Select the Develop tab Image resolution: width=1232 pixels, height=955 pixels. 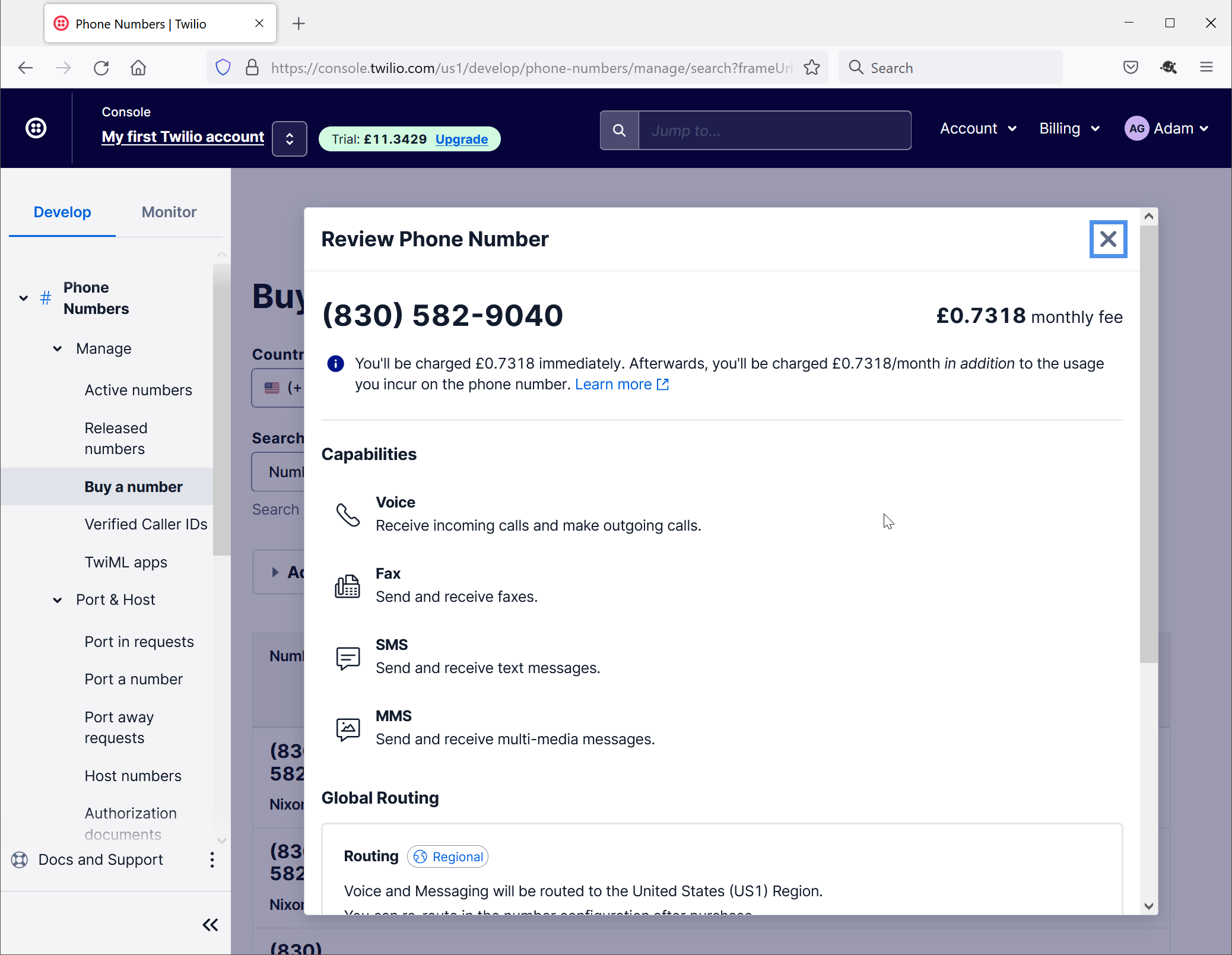click(62, 212)
